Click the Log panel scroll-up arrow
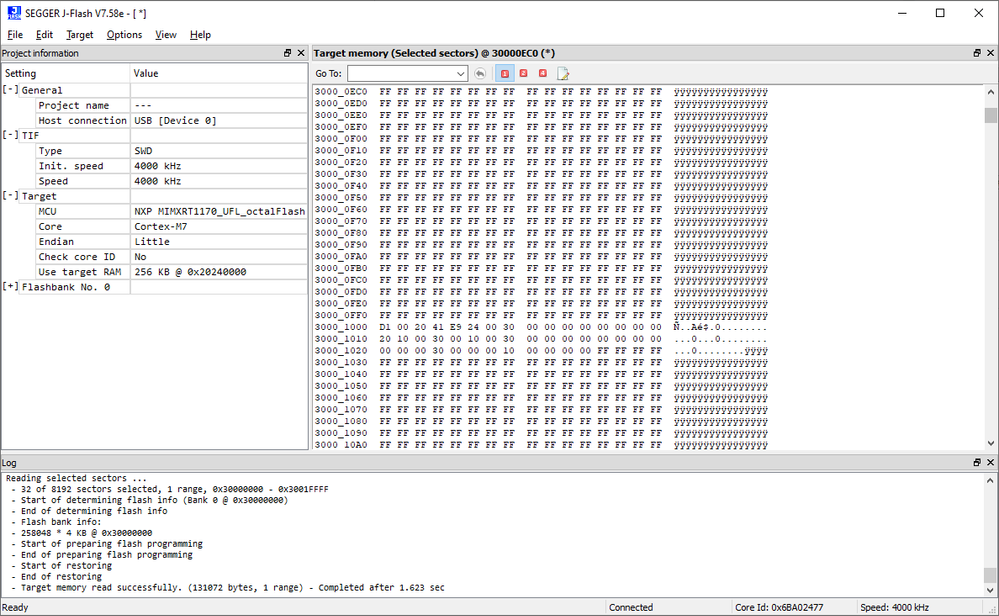999x616 pixels. tap(990, 480)
